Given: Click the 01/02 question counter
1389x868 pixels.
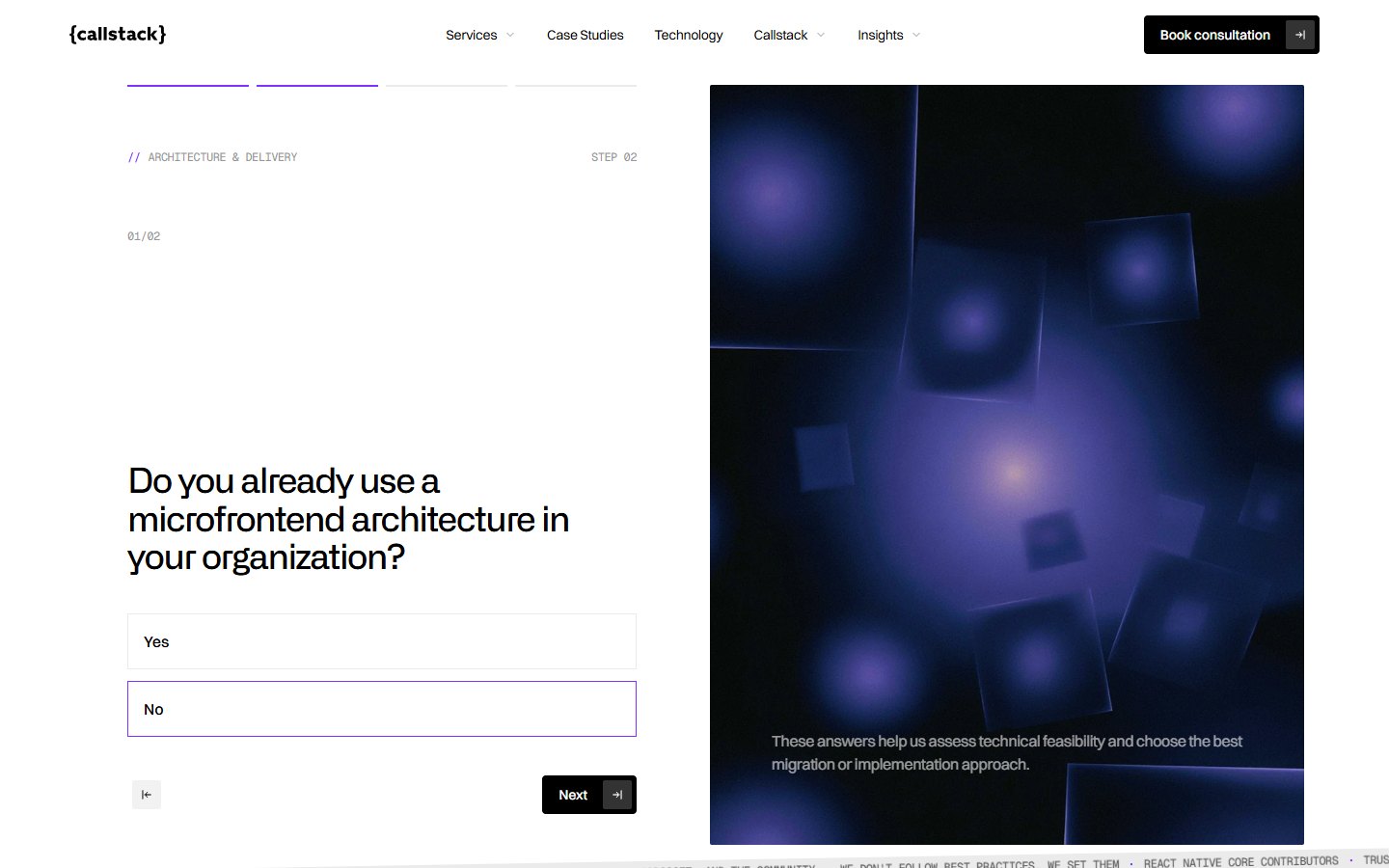Looking at the screenshot, I should (x=144, y=236).
